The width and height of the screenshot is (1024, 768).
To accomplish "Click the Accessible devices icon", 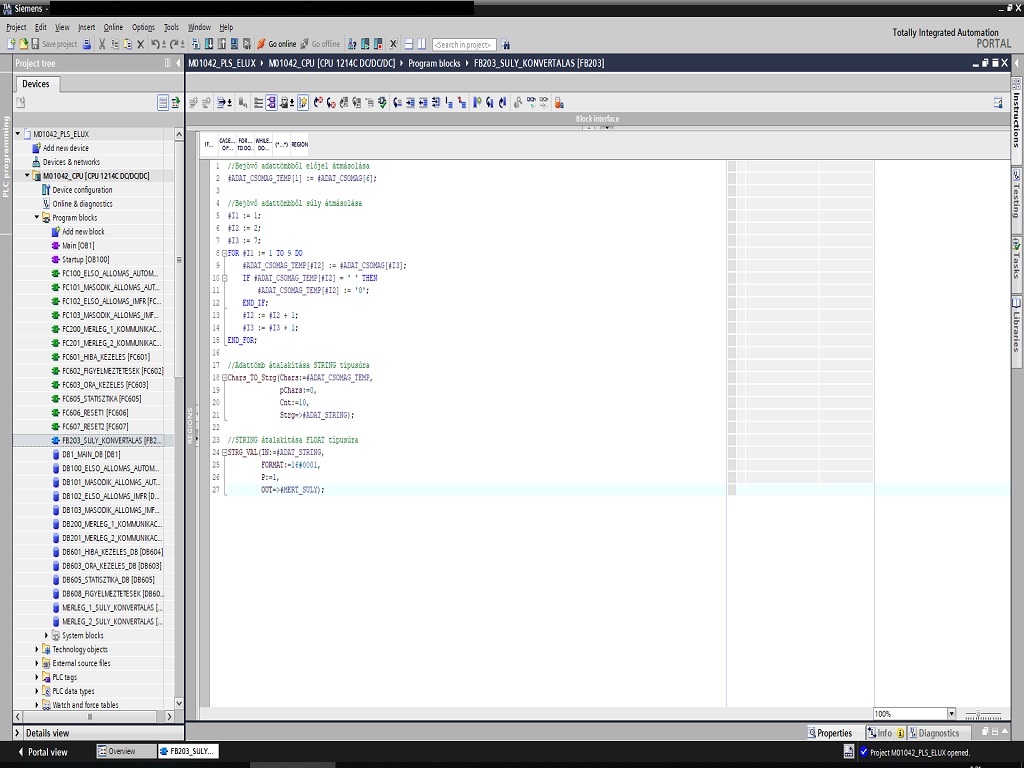I will (353, 44).
